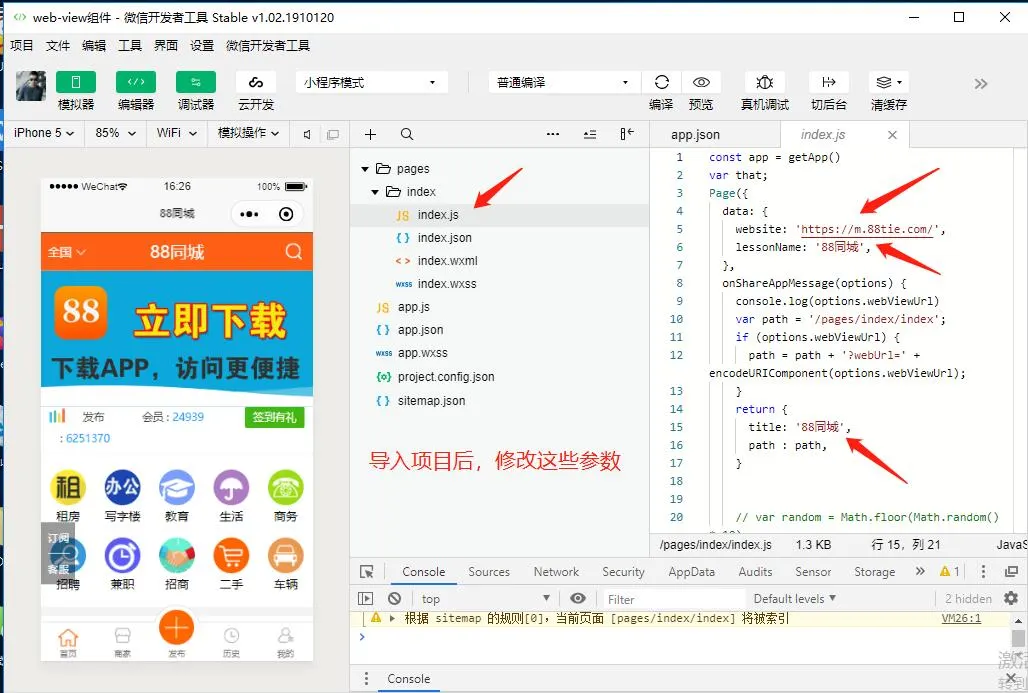Click the VM26:1 source link
The image size is (1028, 693).
(x=961, y=618)
